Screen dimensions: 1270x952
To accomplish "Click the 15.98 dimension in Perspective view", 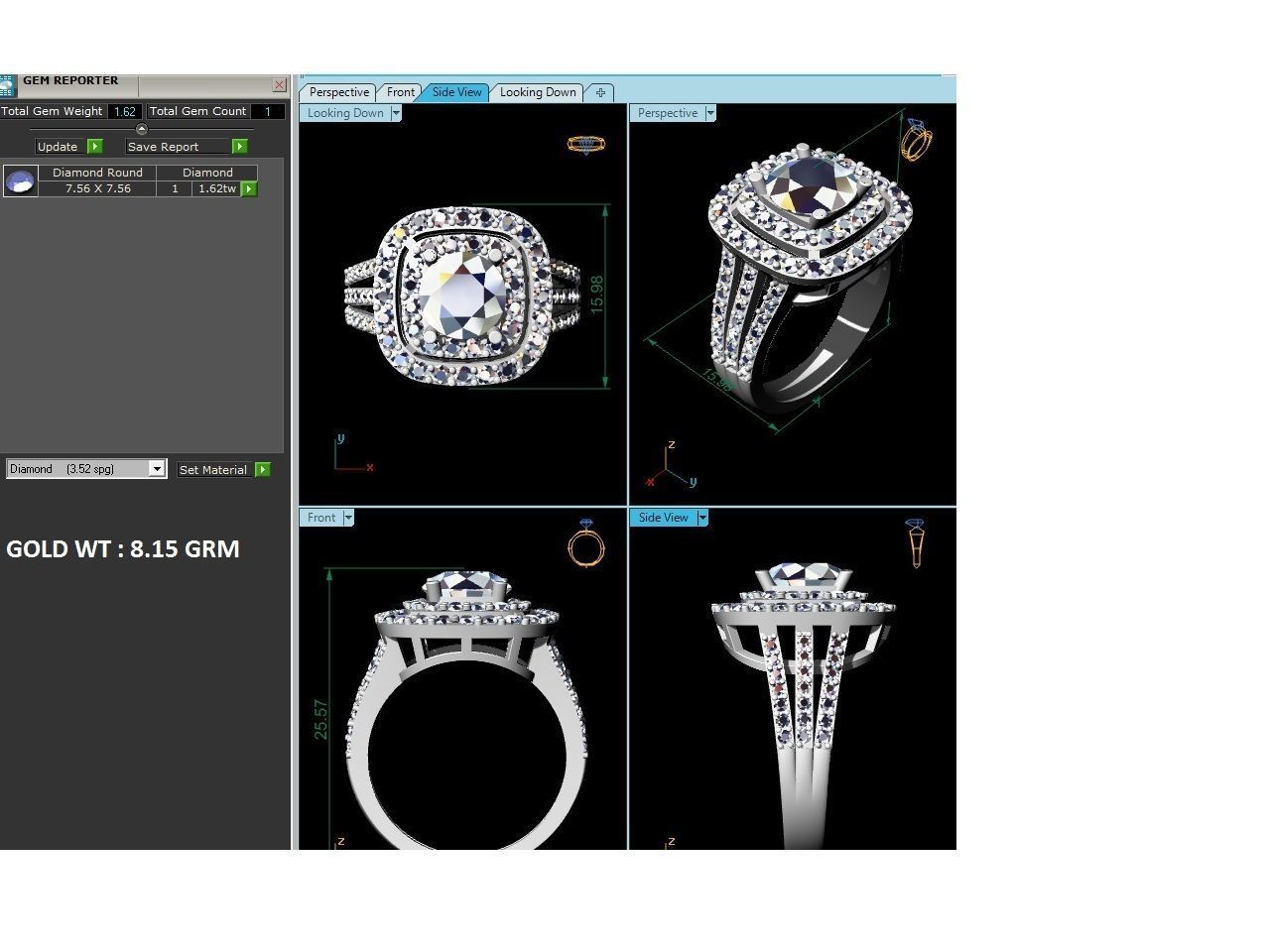I will click(x=718, y=381).
